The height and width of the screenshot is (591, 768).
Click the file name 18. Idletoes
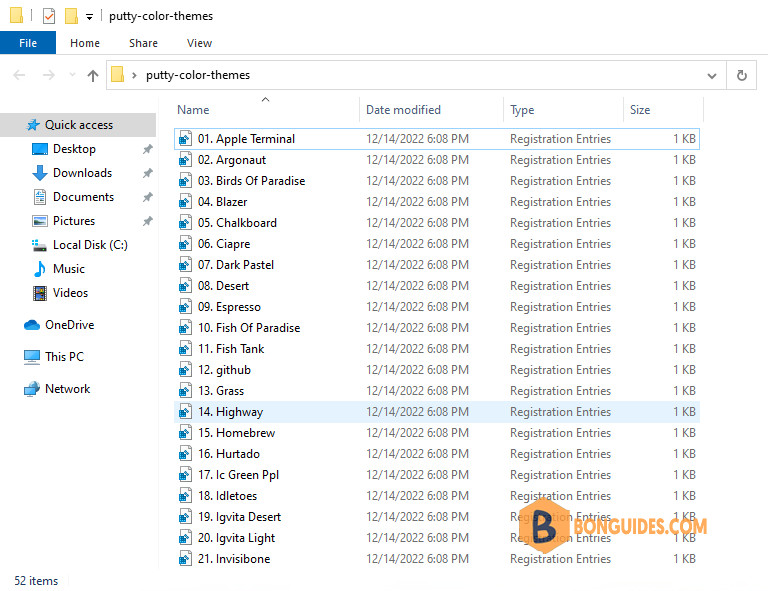[227, 496]
